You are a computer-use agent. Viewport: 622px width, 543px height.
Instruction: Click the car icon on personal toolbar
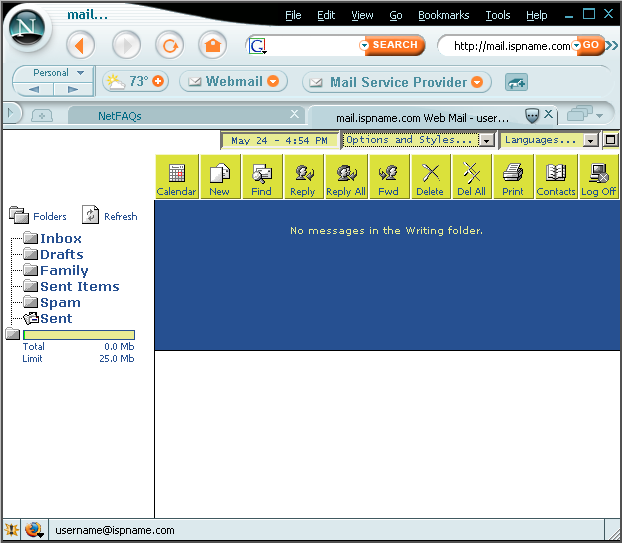click(x=516, y=83)
